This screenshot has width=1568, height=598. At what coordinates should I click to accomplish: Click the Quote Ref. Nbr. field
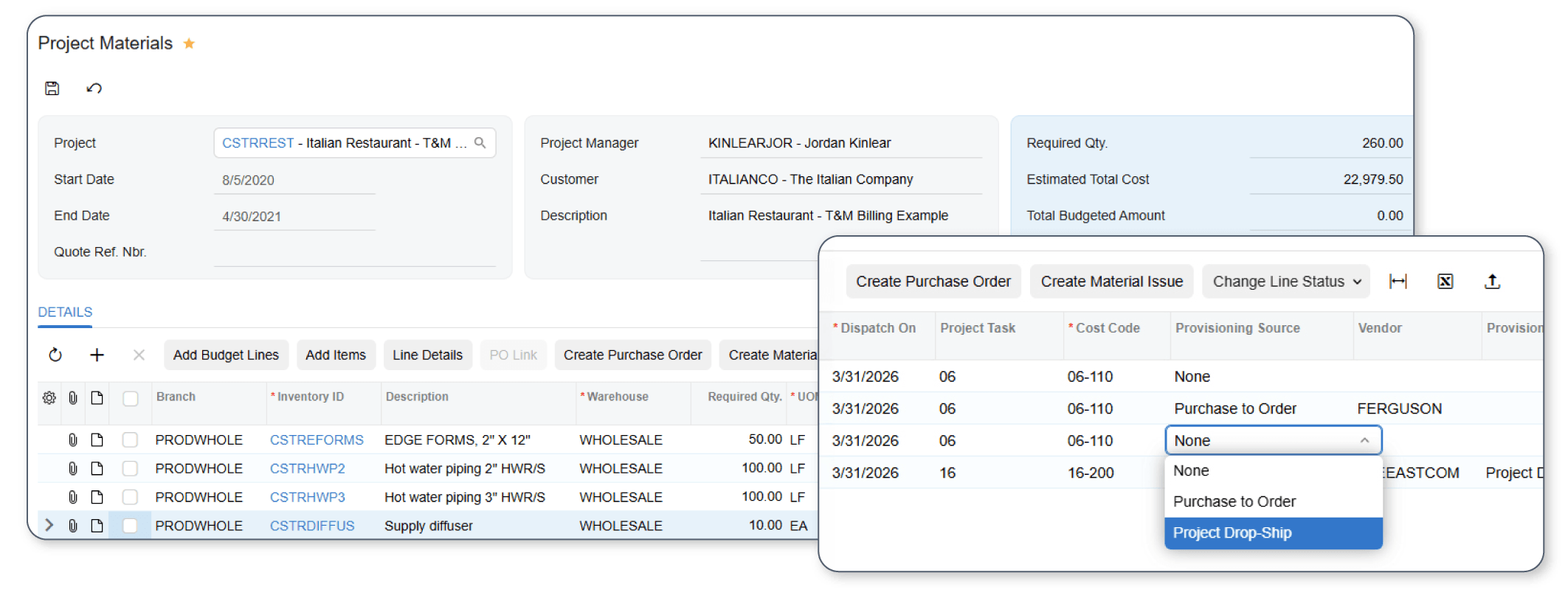click(354, 253)
